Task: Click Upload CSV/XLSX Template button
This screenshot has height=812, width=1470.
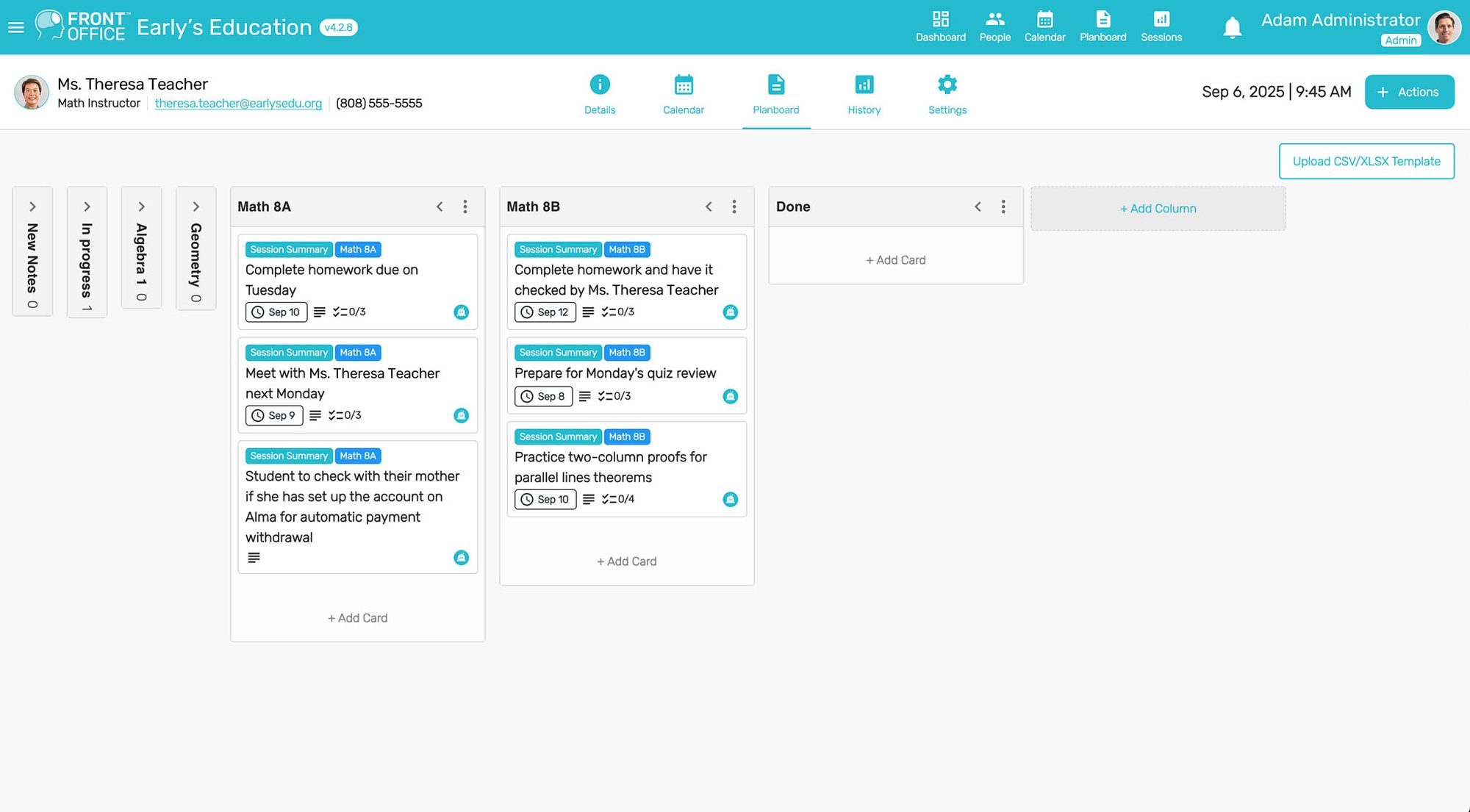Action: coord(1366,161)
